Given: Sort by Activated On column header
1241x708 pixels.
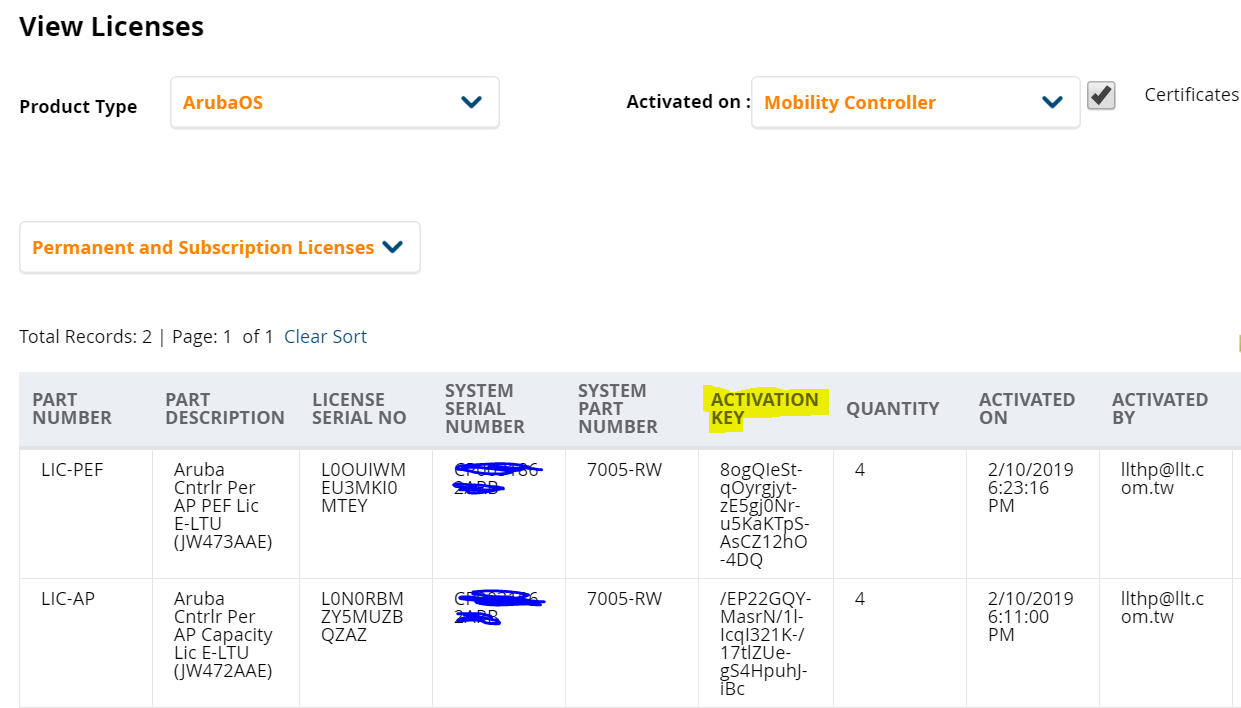Looking at the screenshot, I should 1027,408.
